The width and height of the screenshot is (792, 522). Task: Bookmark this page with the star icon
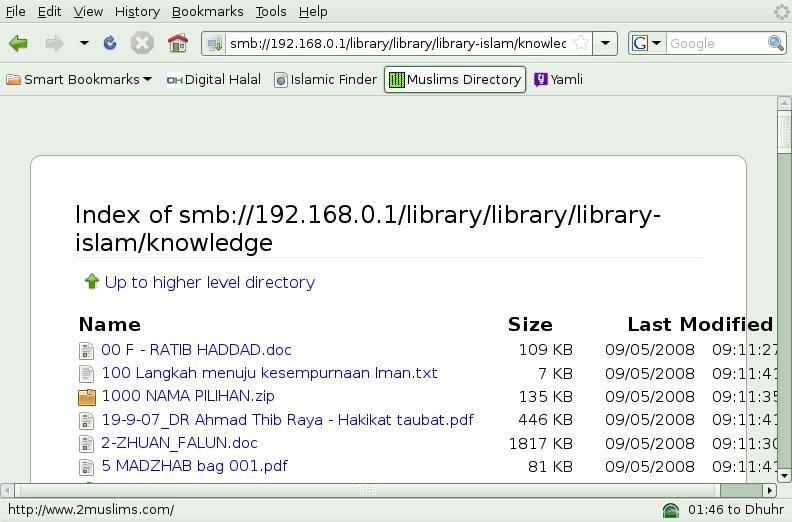[x=581, y=43]
